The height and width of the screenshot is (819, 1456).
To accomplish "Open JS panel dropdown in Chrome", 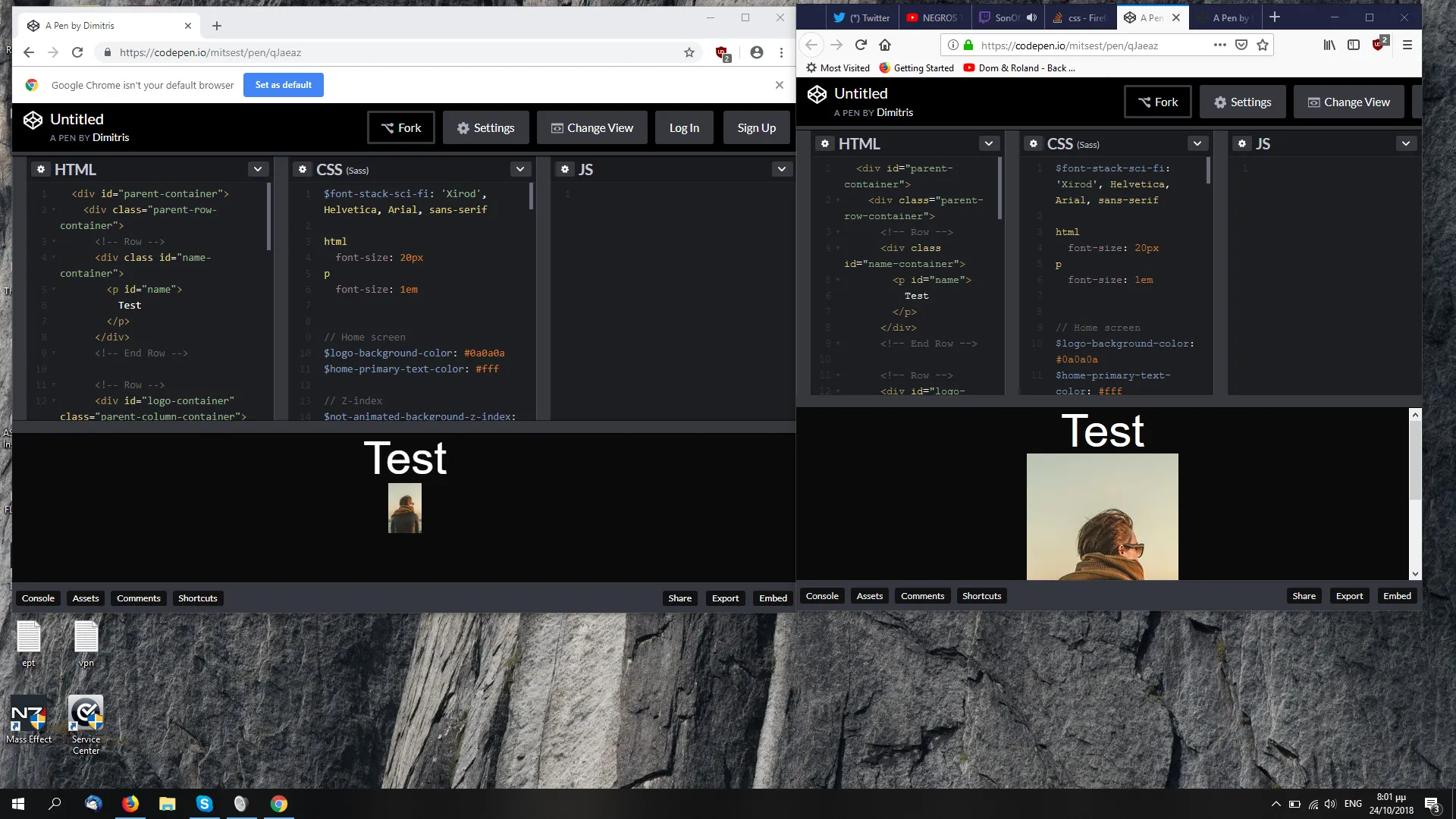I will [781, 169].
